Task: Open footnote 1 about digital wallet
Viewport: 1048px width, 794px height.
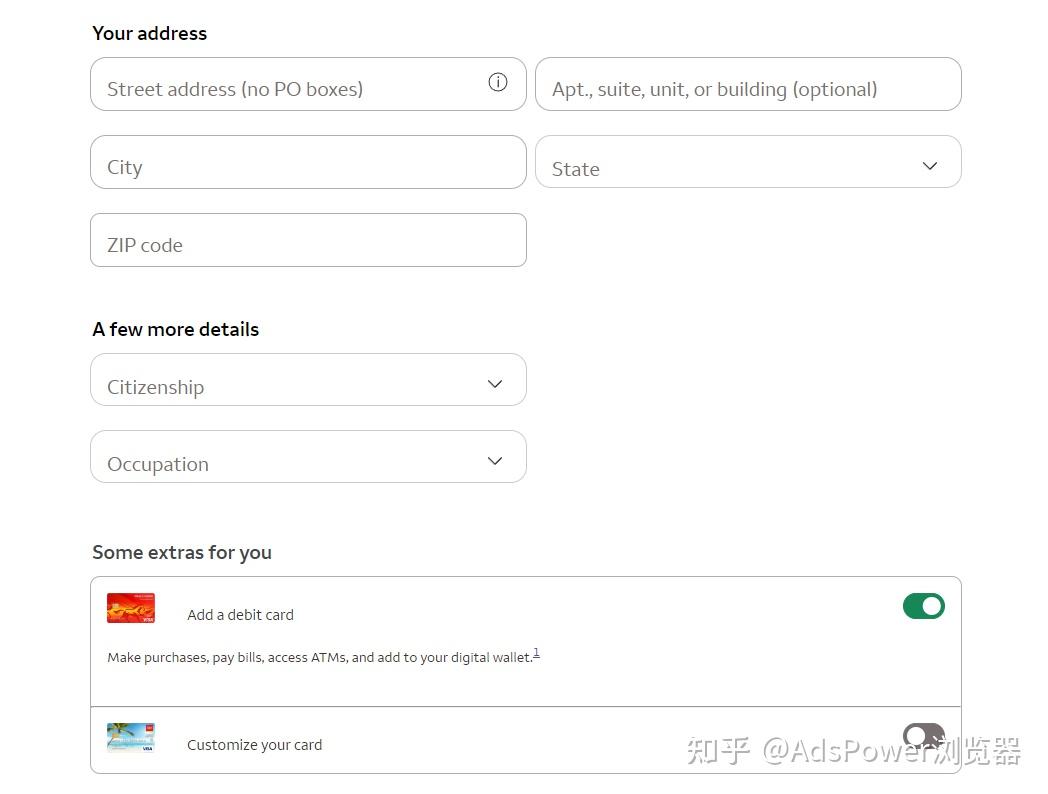Action: [x=537, y=652]
